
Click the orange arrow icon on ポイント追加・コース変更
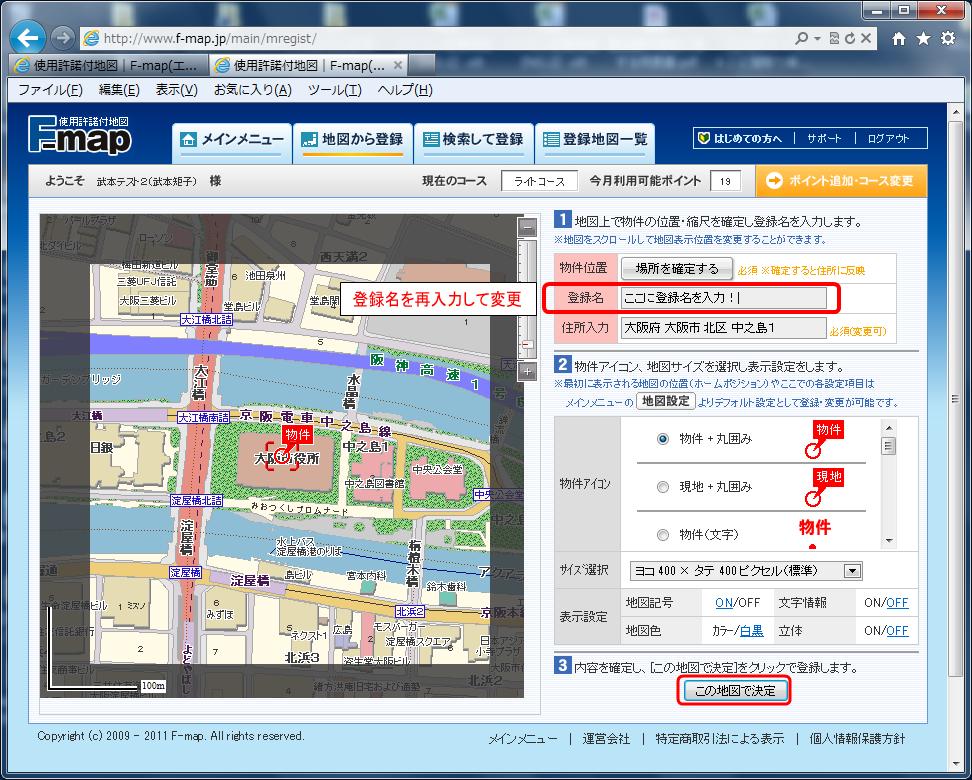coord(775,181)
